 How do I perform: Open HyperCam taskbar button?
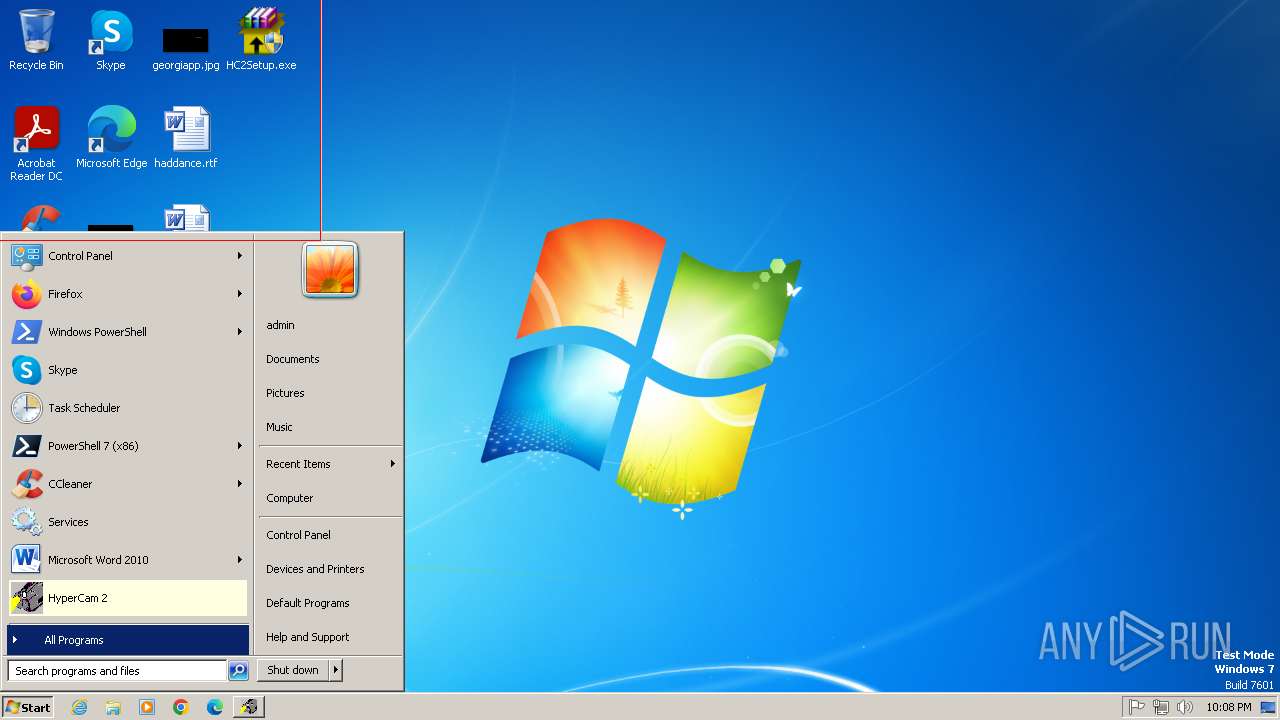249,707
